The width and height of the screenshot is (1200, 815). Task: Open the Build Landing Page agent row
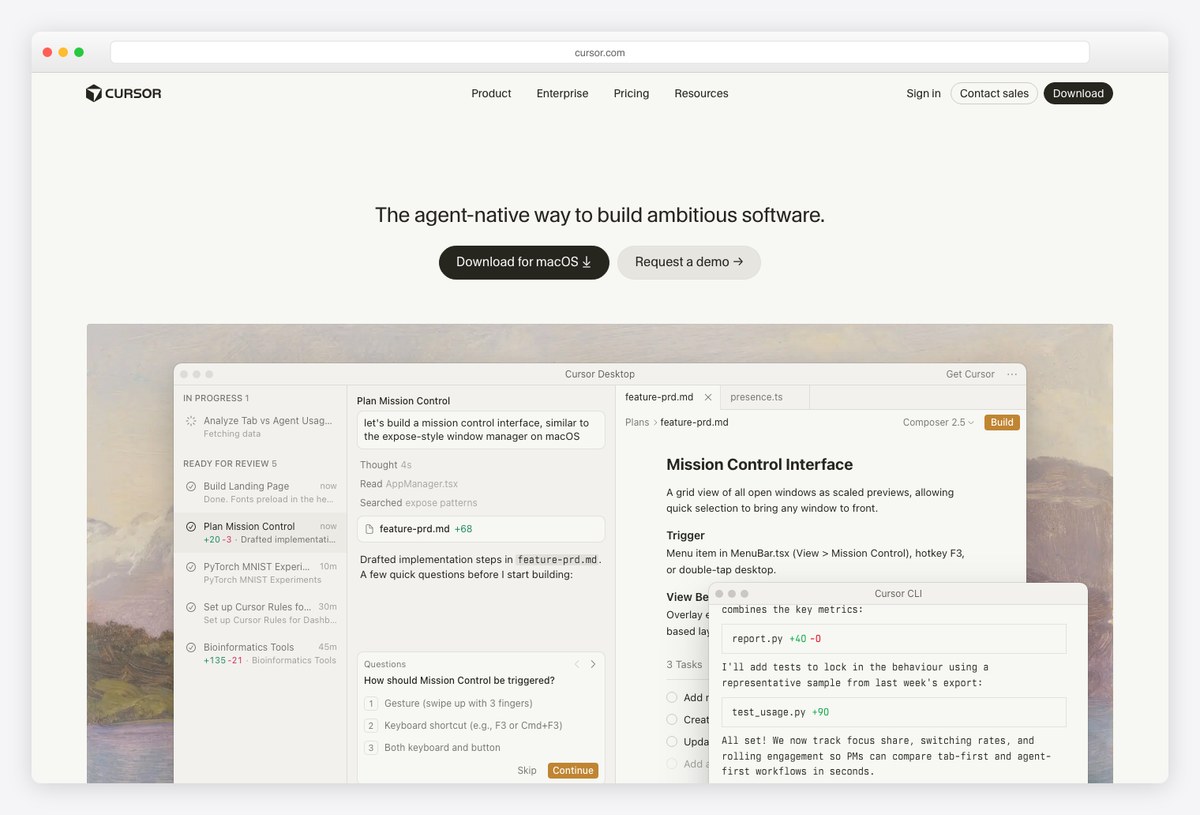[260, 492]
